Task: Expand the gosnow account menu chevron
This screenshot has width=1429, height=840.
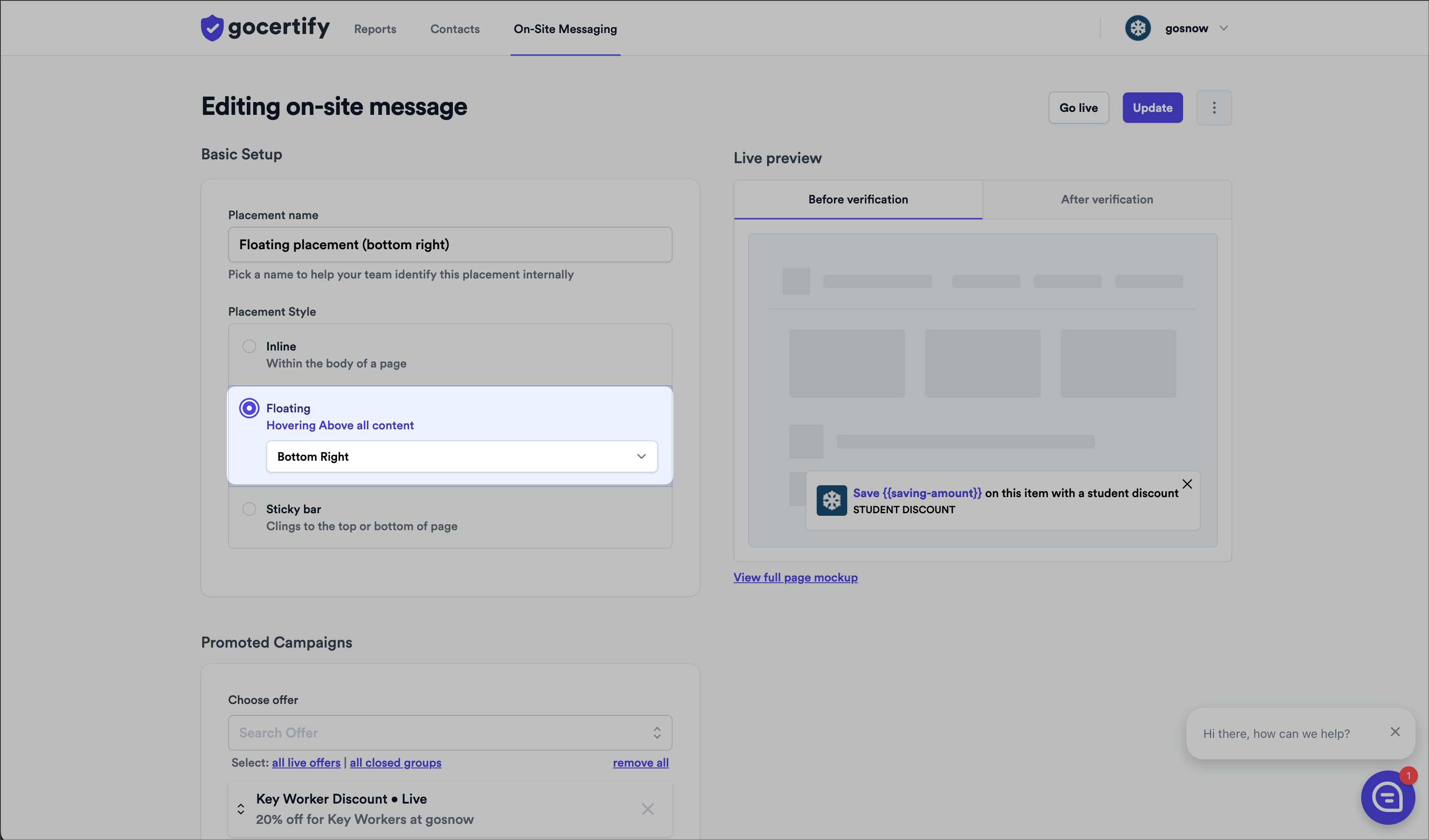Action: (1223, 28)
